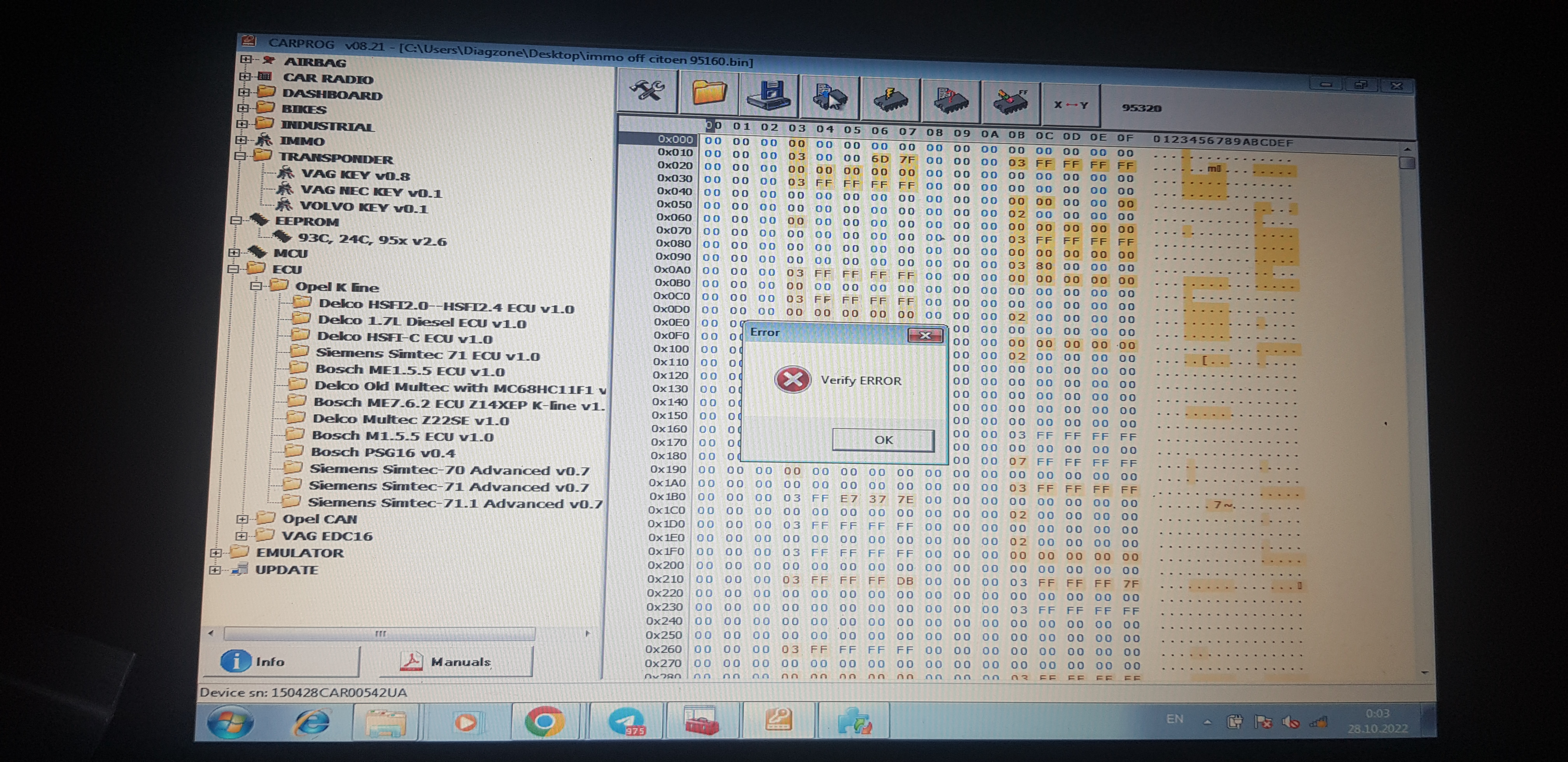Open the settings tools (hammer and wrench) icon
This screenshot has height=762, width=1568.
click(646, 91)
